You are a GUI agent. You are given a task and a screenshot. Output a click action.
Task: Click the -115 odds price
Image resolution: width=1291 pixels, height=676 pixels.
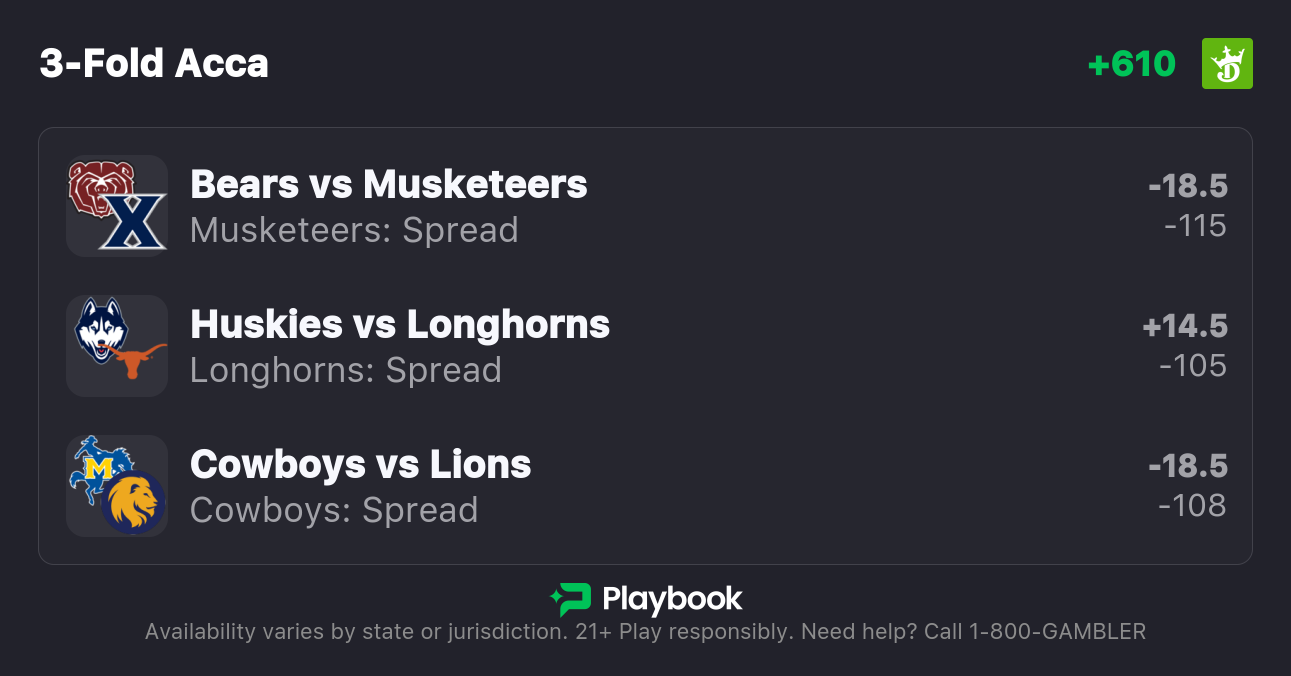1195,226
